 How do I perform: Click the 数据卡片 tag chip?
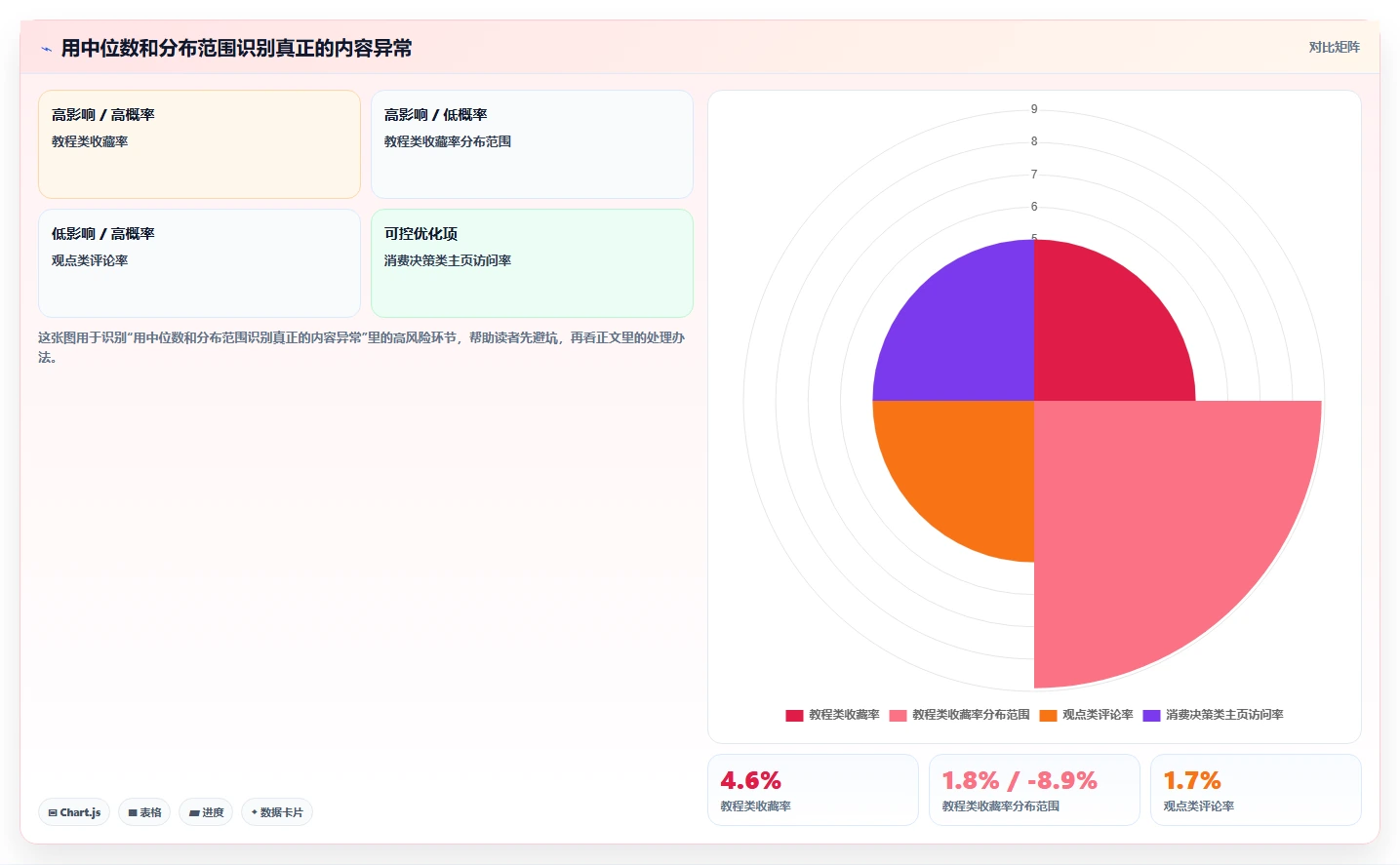pyautogui.click(x=277, y=812)
